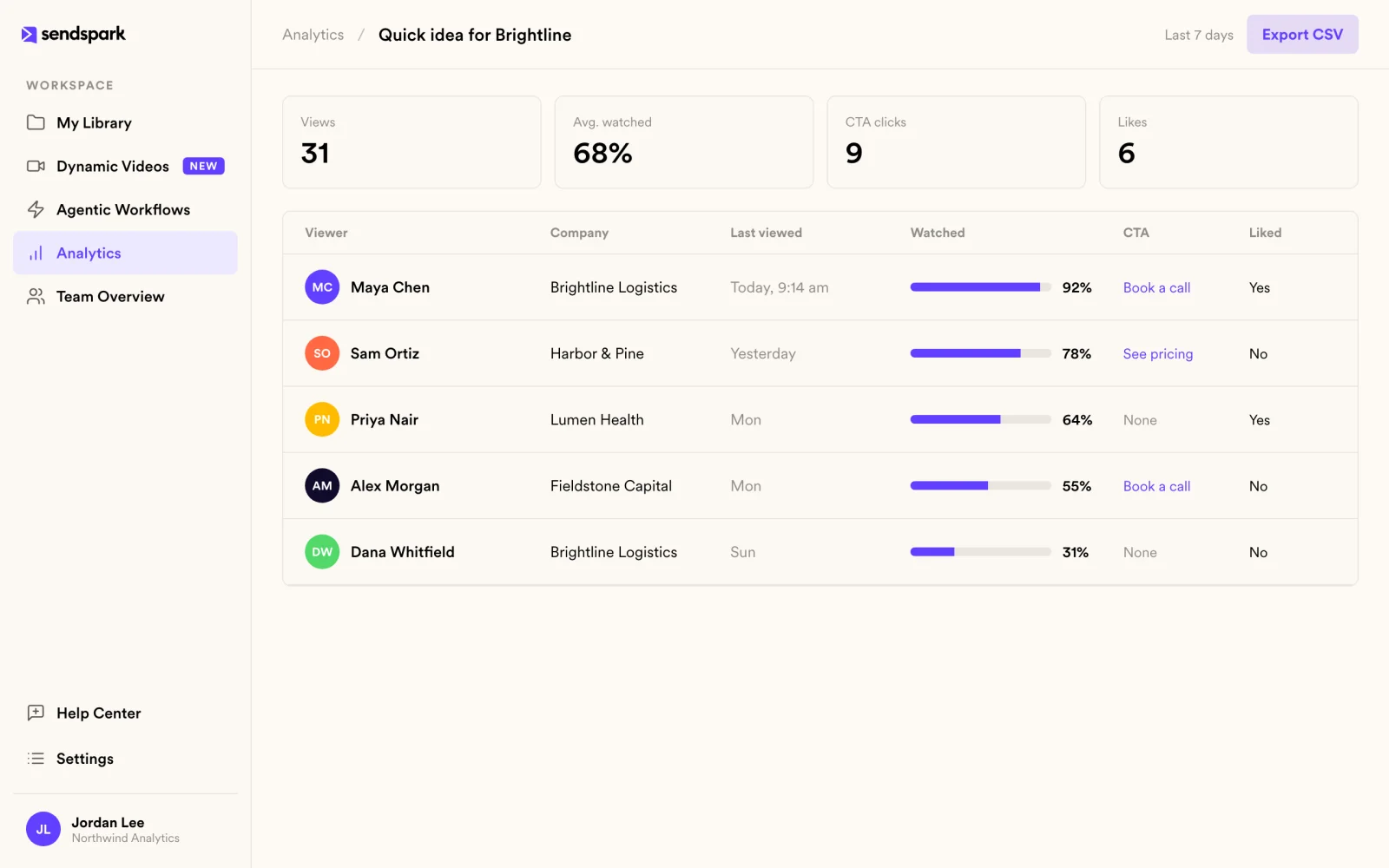This screenshot has width=1389, height=868.
Task: Click the Dynamic Videos camera icon
Action: click(x=36, y=166)
